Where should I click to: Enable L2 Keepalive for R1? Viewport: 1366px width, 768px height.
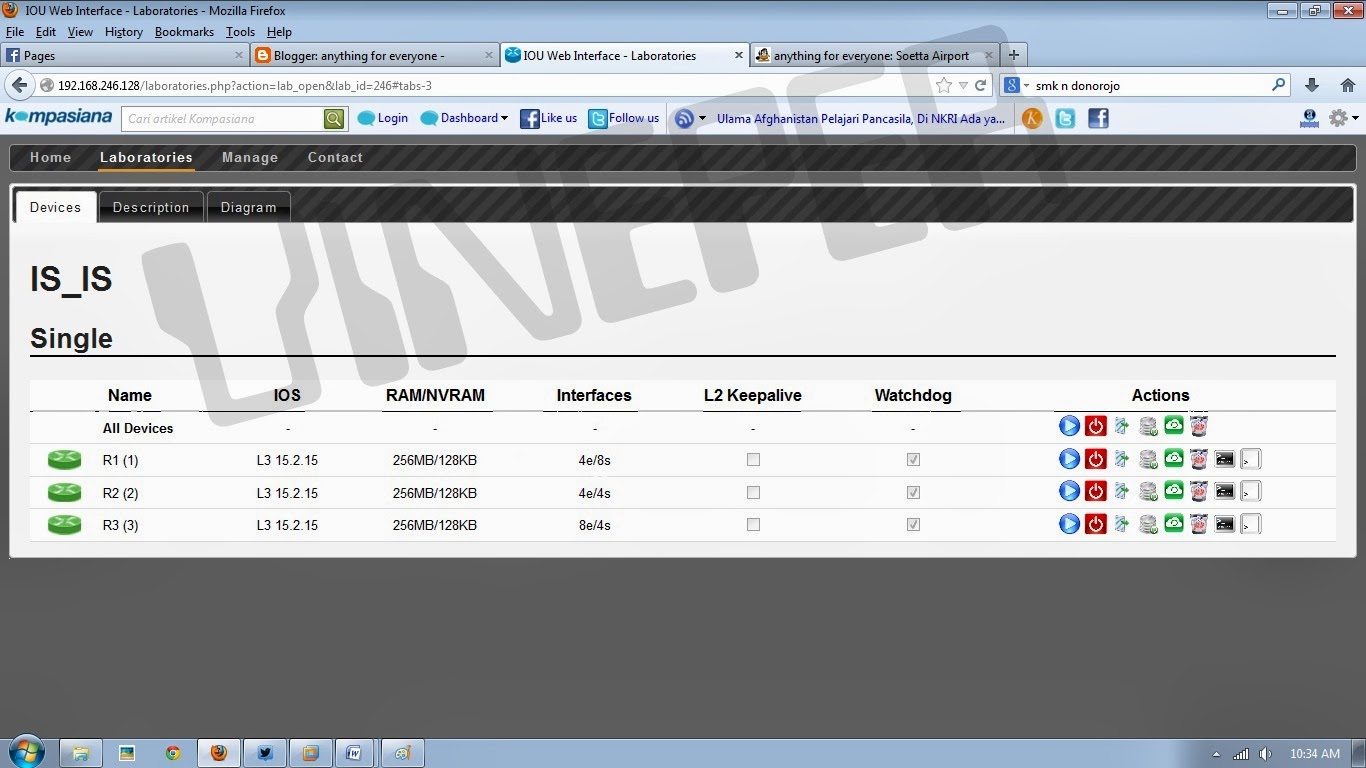[x=753, y=459]
